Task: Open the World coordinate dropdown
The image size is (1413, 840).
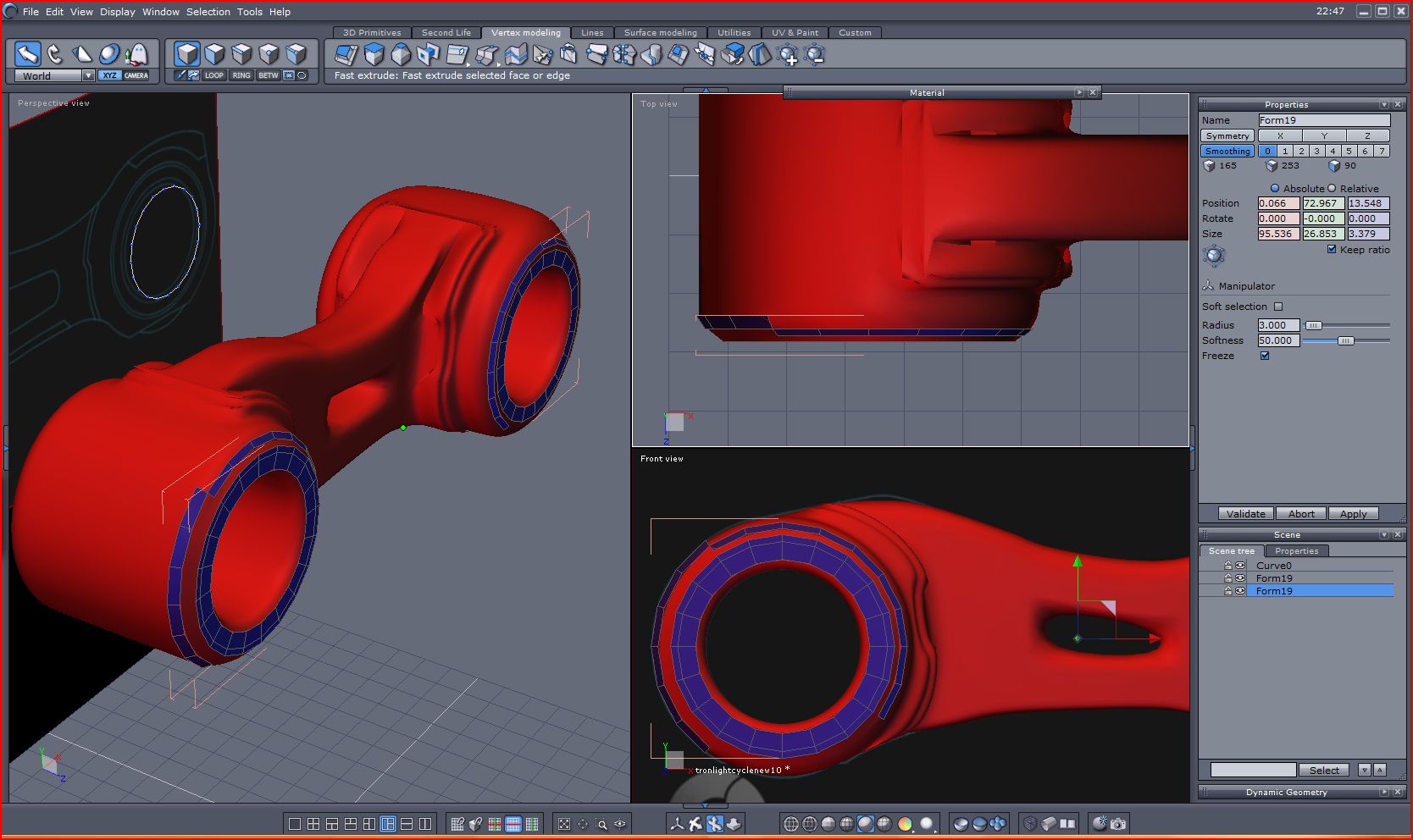Action: point(88,75)
